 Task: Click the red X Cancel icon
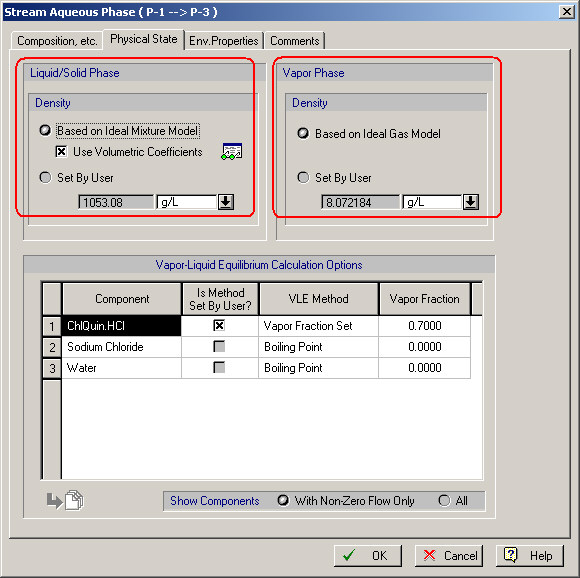(429, 555)
